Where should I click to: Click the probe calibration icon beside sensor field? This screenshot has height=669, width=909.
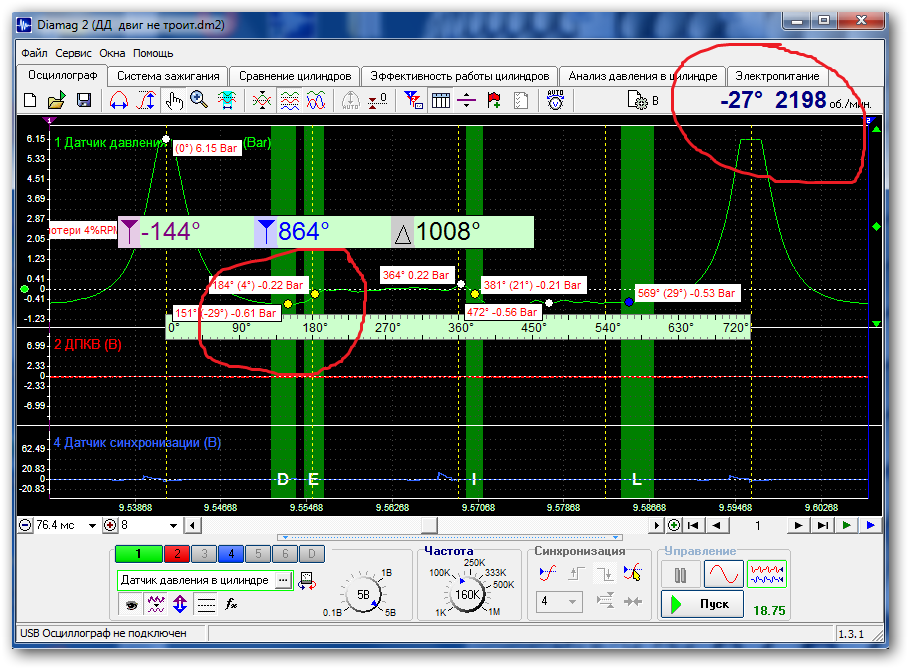pos(307,580)
